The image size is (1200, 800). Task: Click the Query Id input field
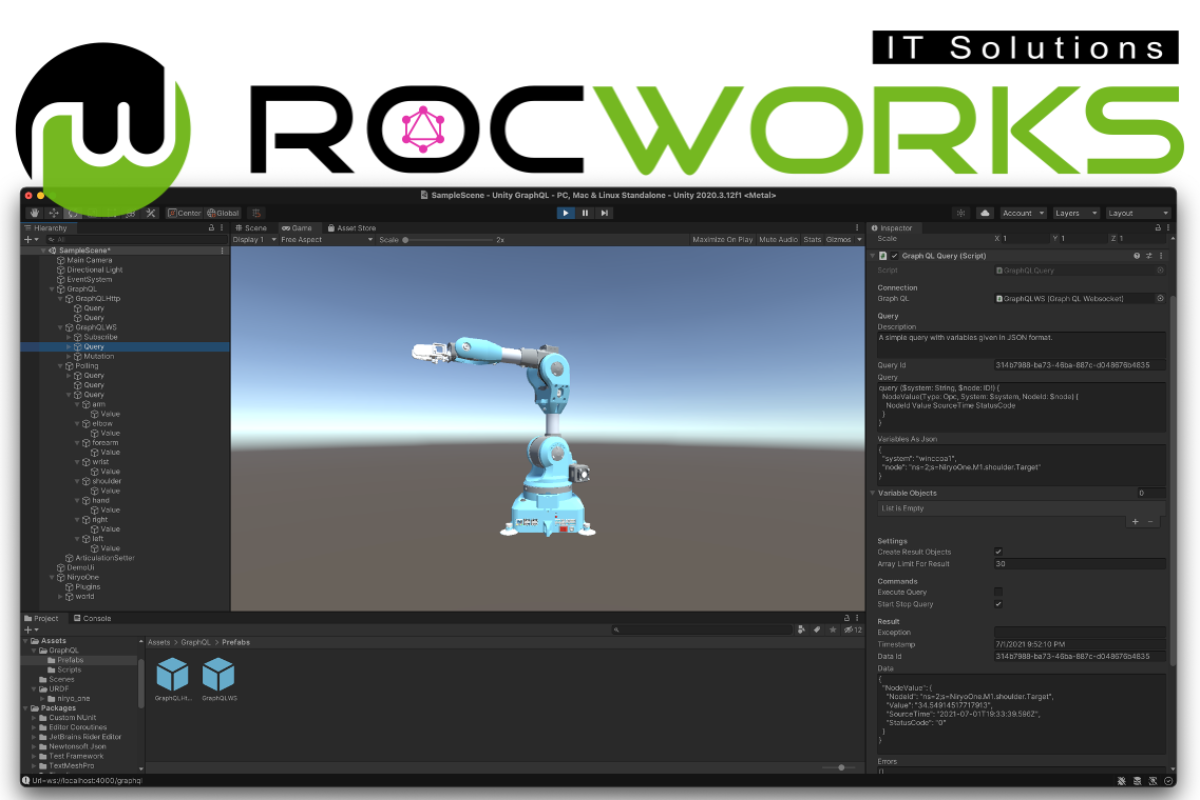(1079, 365)
